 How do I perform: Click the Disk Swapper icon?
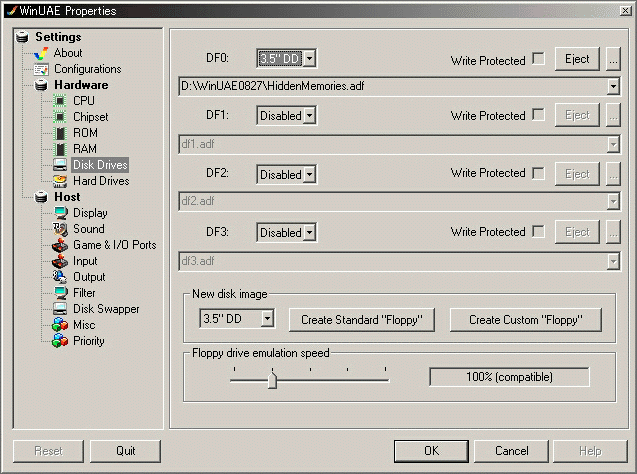61,309
